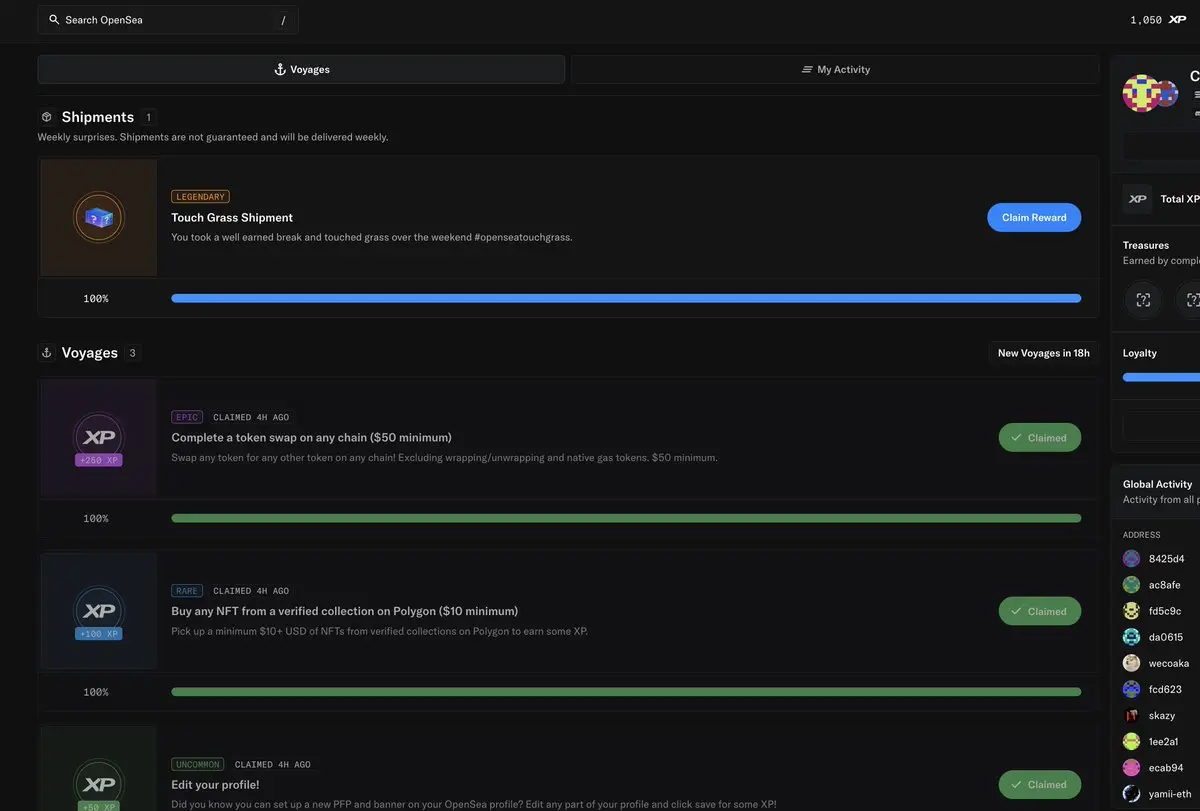The image size is (1200, 811).
Task: Open the Edit your profile +50 XP thumbnail
Action: pyautogui.click(x=99, y=770)
